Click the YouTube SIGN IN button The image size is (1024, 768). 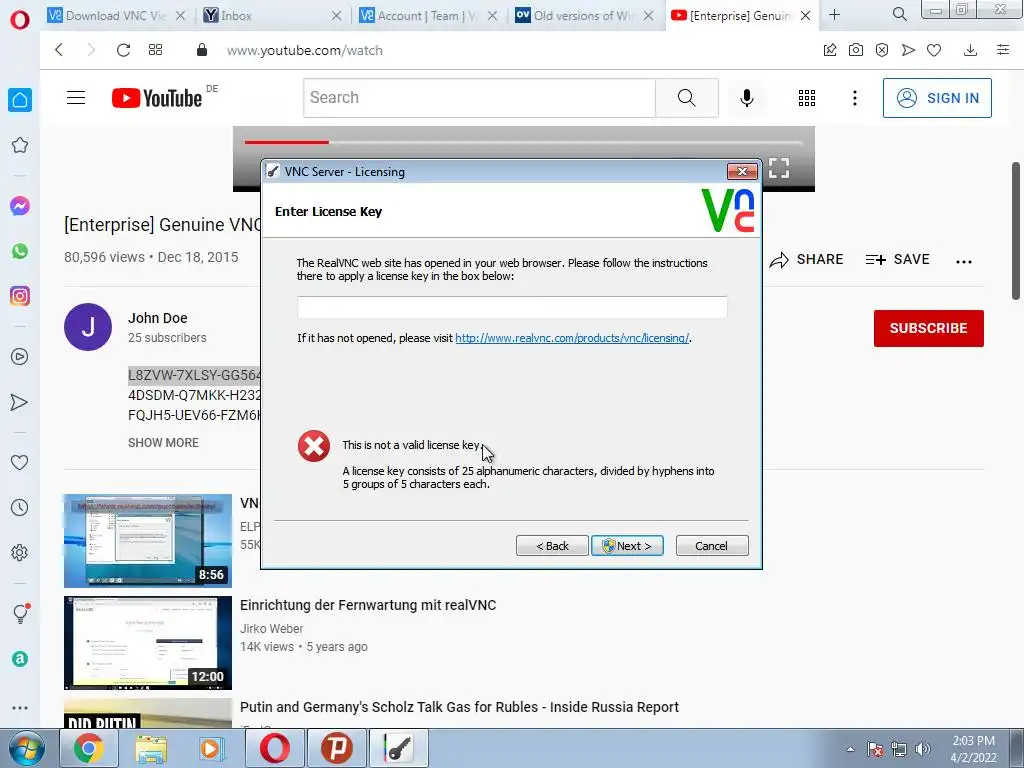[937, 98]
